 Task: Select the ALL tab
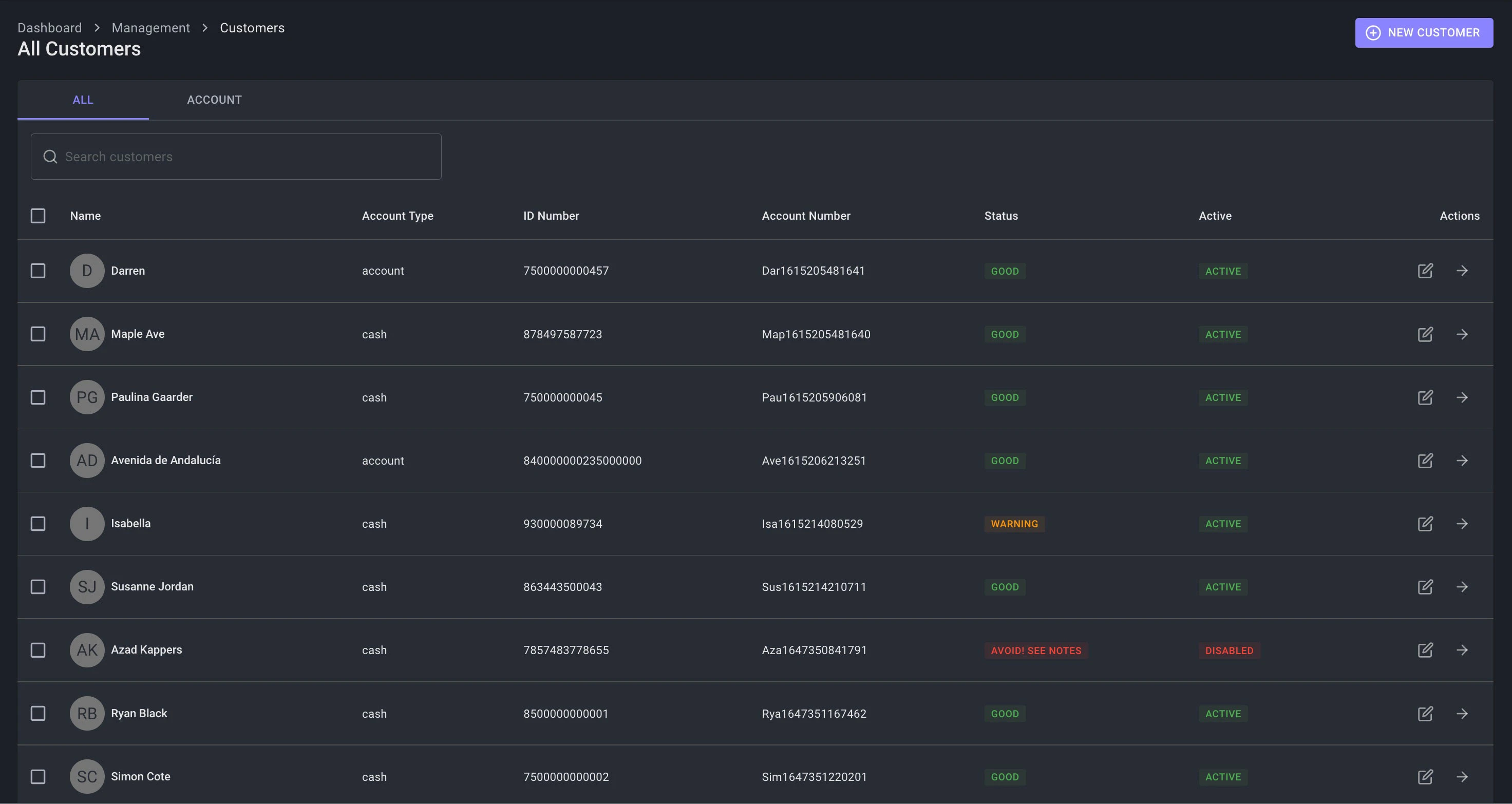[x=83, y=100]
